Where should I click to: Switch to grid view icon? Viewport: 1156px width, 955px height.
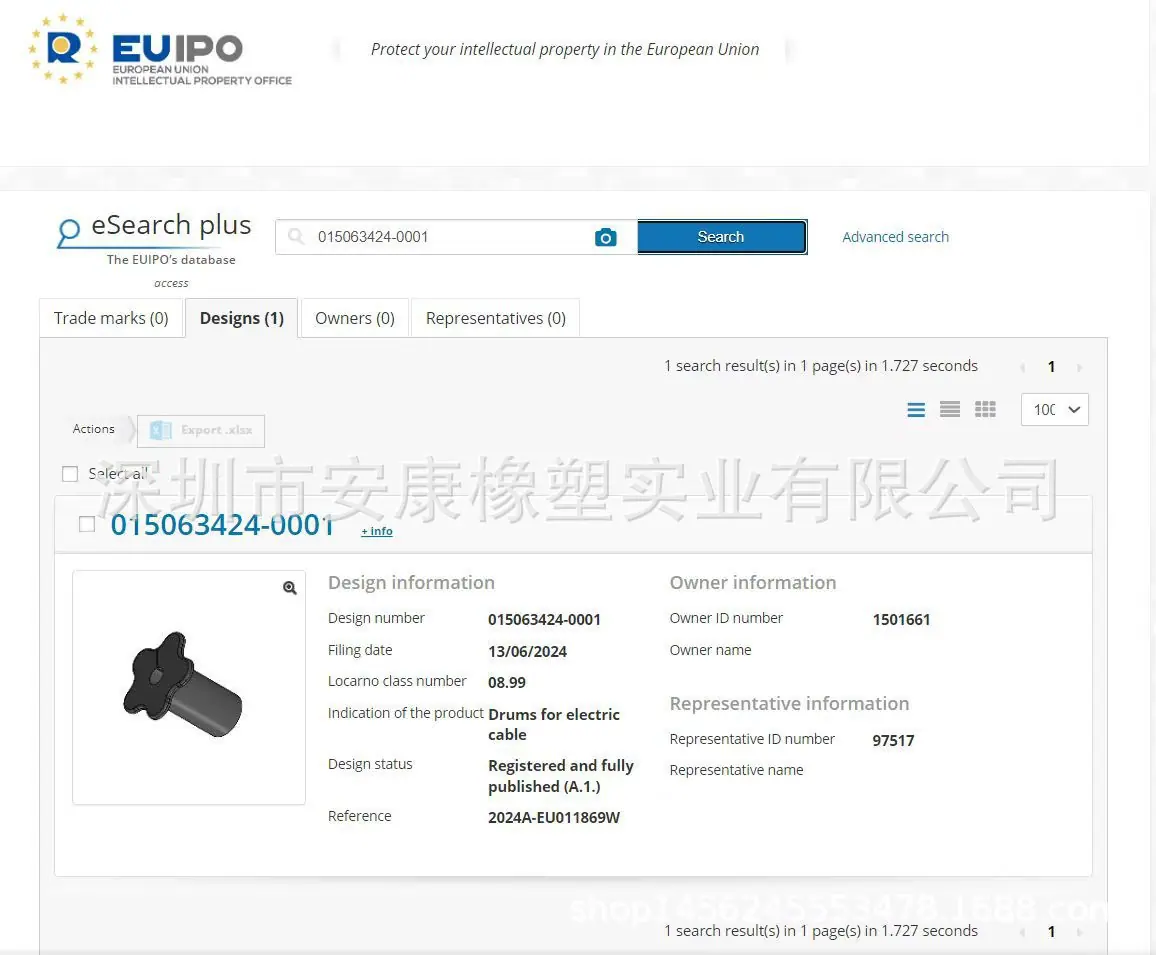tap(985, 409)
